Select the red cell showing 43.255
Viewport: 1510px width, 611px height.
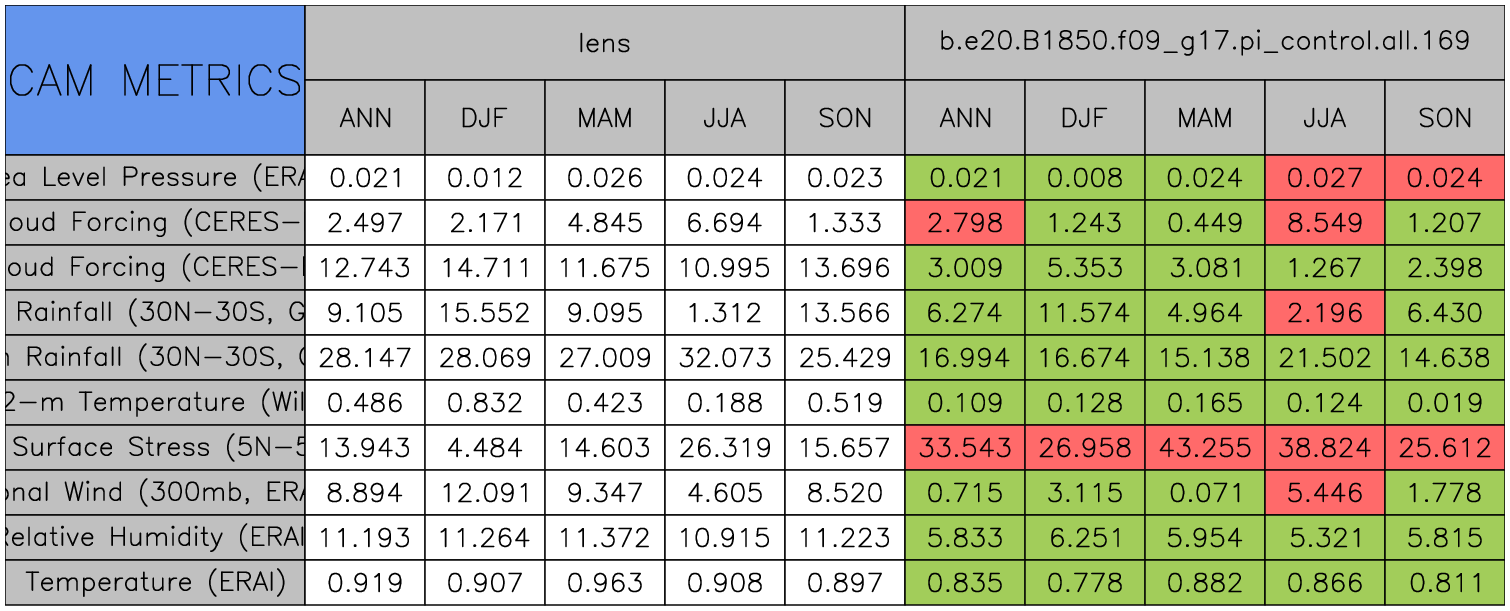1204,447
